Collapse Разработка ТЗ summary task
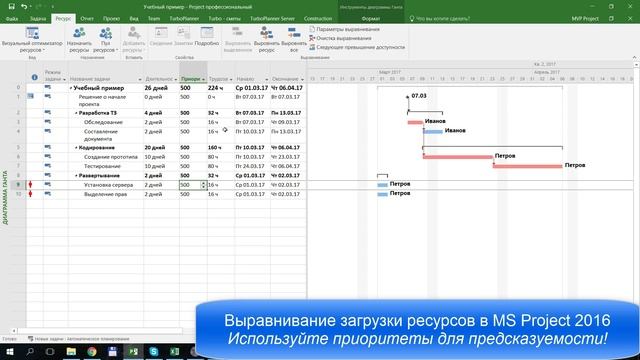The height and width of the screenshot is (360, 640). pyautogui.click(x=76, y=113)
